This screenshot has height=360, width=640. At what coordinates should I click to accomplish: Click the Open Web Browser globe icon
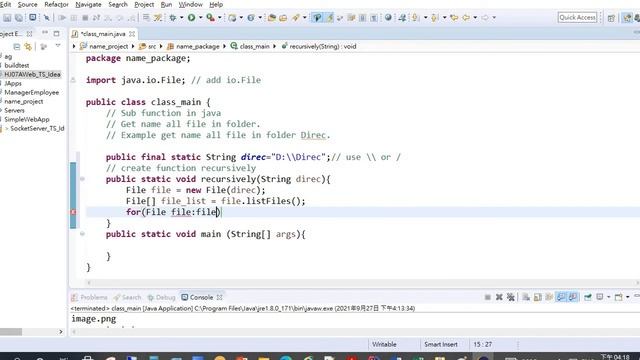[x=388, y=18]
